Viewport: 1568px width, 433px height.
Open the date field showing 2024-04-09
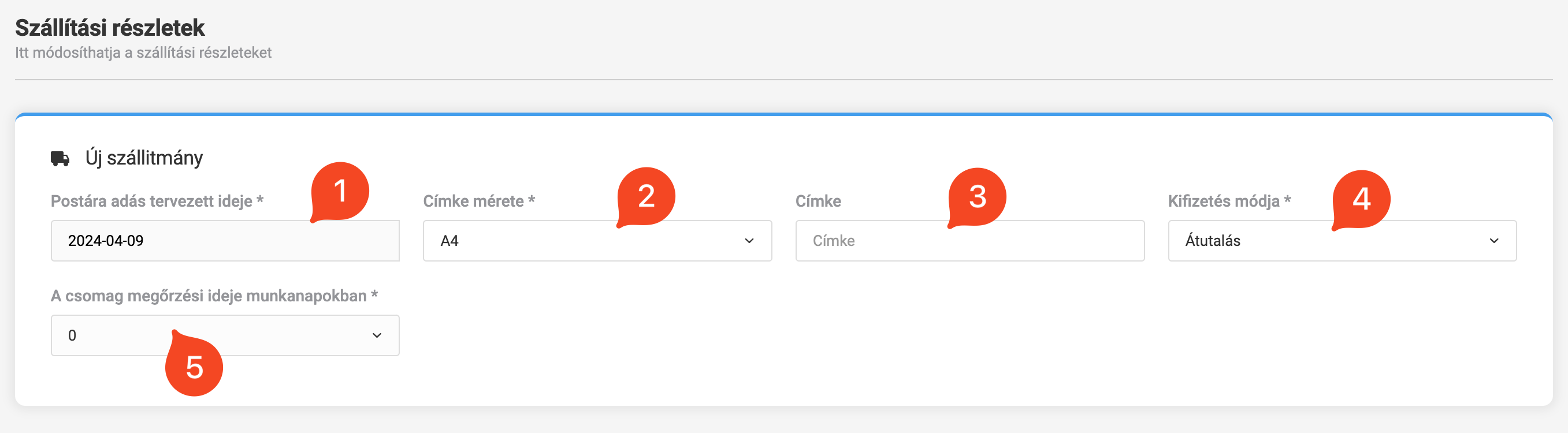coord(225,241)
